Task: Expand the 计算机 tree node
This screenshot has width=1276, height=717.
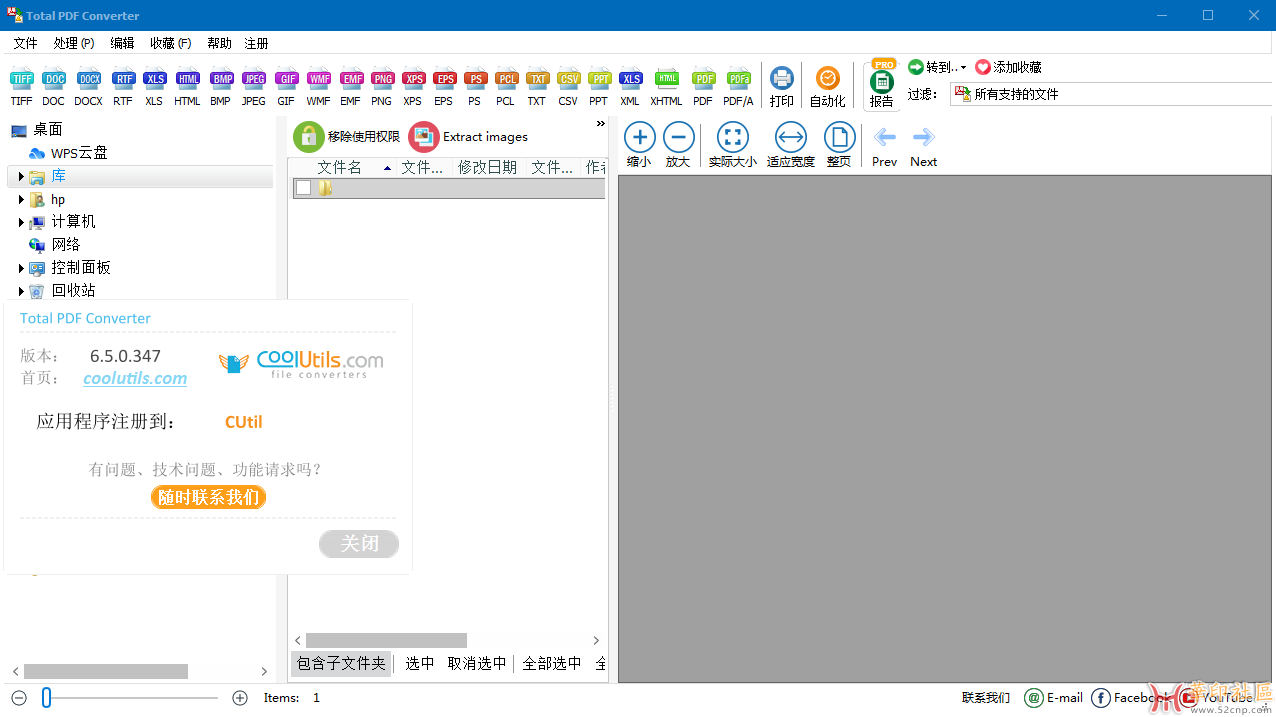Action: (21, 222)
